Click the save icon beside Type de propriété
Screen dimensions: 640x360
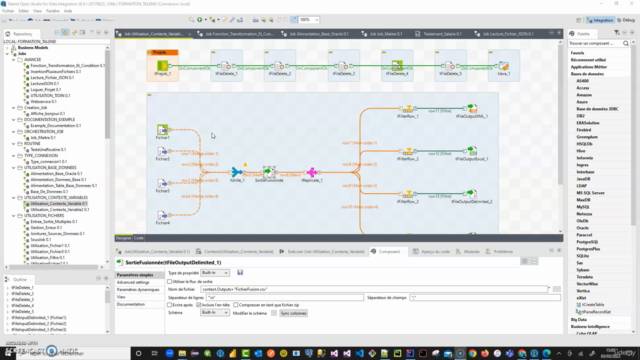point(240,272)
